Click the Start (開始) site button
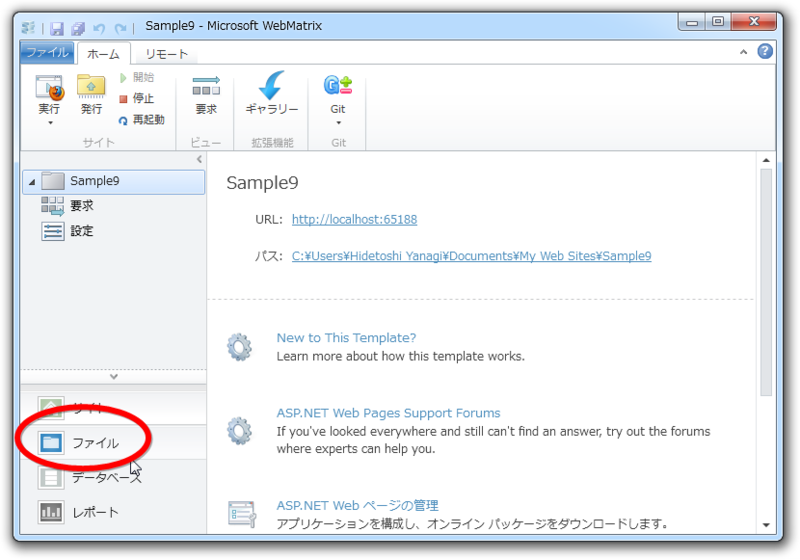This screenshot has height=560, width=800. point(137,78)
